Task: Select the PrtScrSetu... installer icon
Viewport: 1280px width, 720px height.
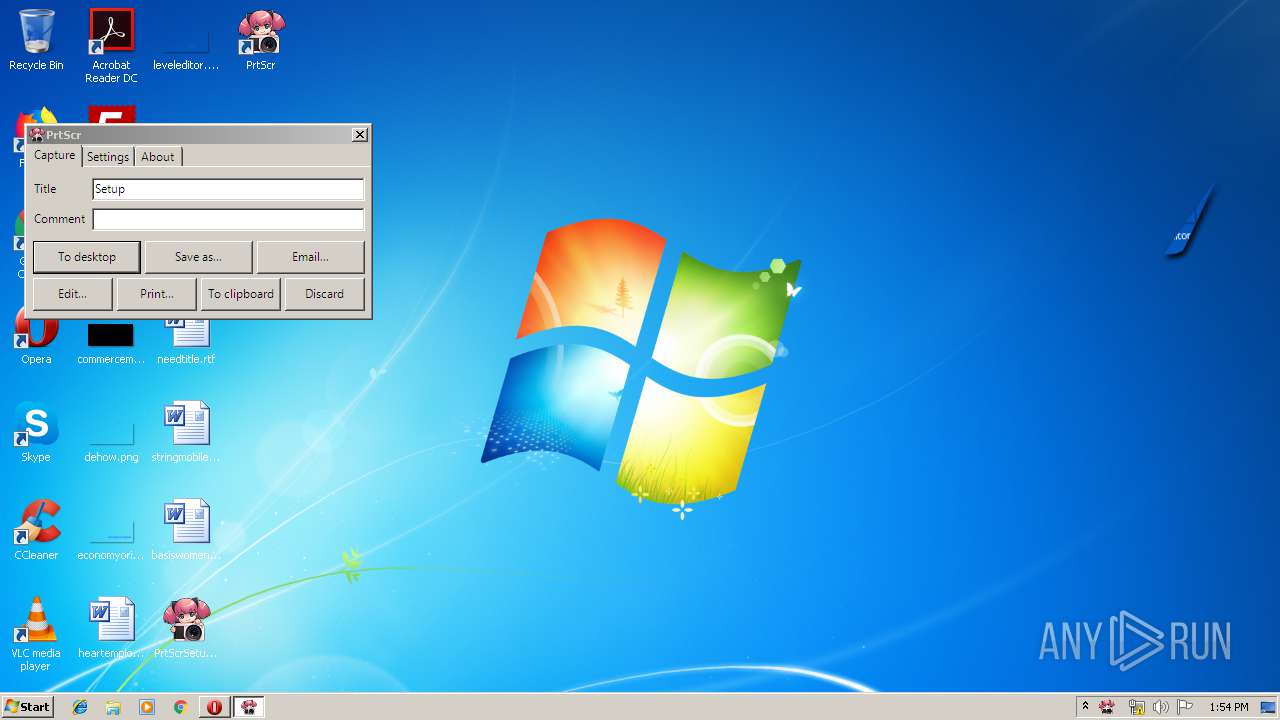Action: (186, 628)
